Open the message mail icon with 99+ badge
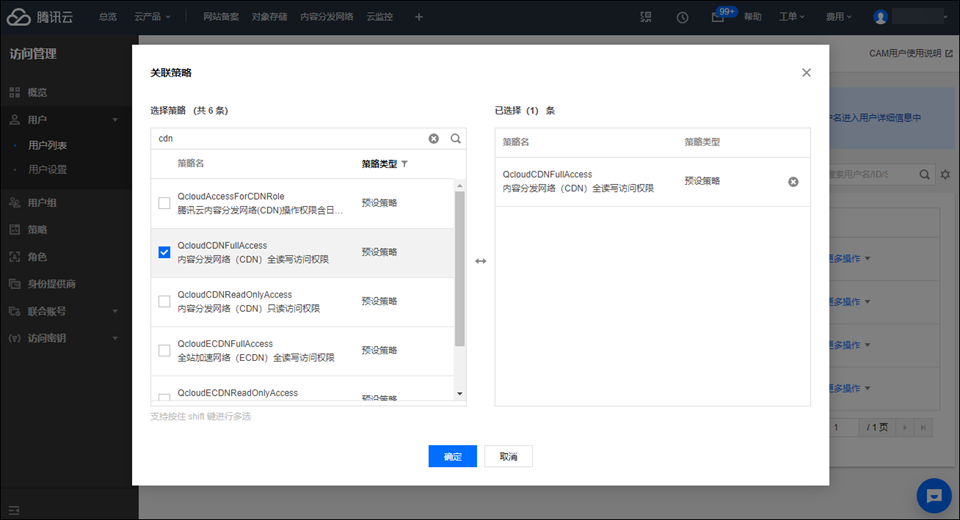The image size is (960, 520). coord(718,17)
